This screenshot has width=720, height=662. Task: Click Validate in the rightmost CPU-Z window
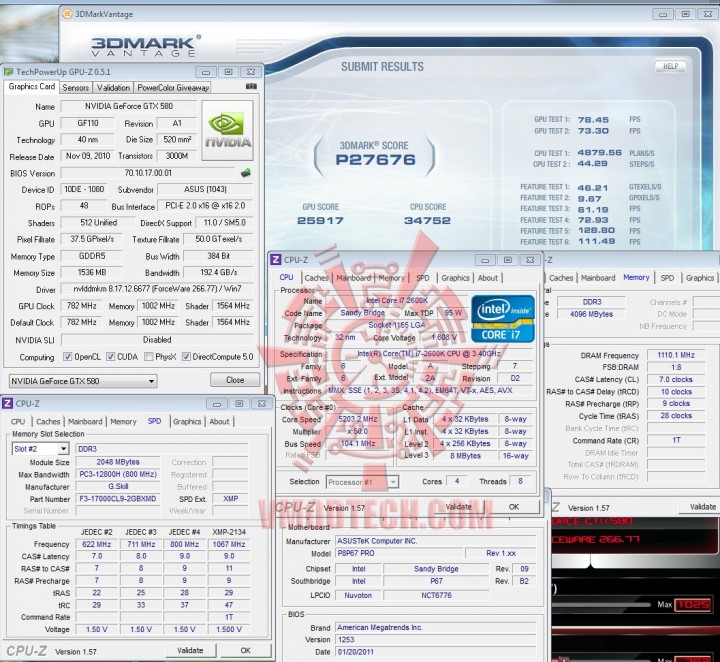pos(703,506)
